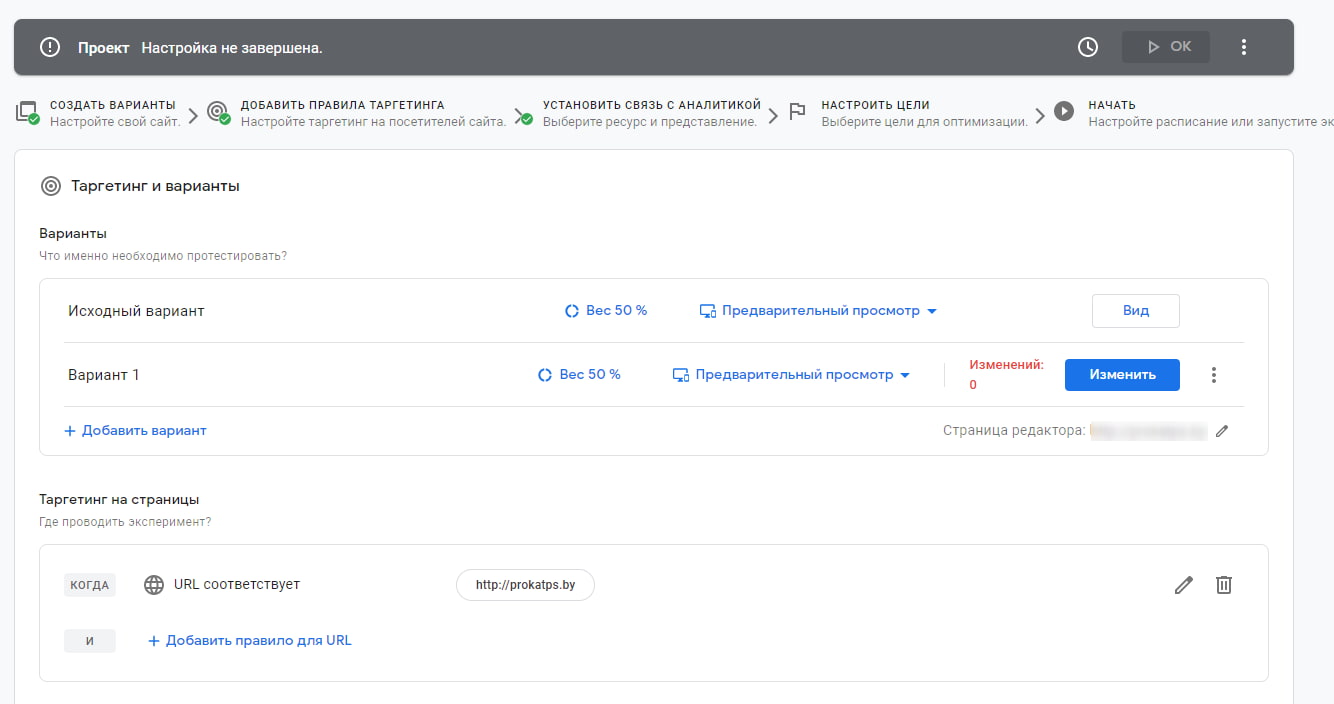This screenshot has height=704, width=1334.
Task: Click the bullseye icon beside Таргетинг и варианты
Action: click(51, 185)
